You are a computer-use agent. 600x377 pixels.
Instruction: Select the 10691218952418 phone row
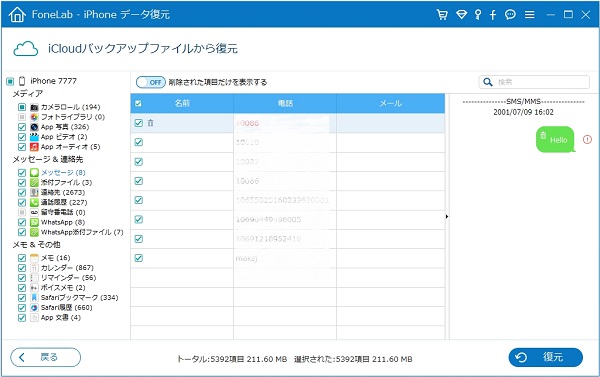click(288, 239)
